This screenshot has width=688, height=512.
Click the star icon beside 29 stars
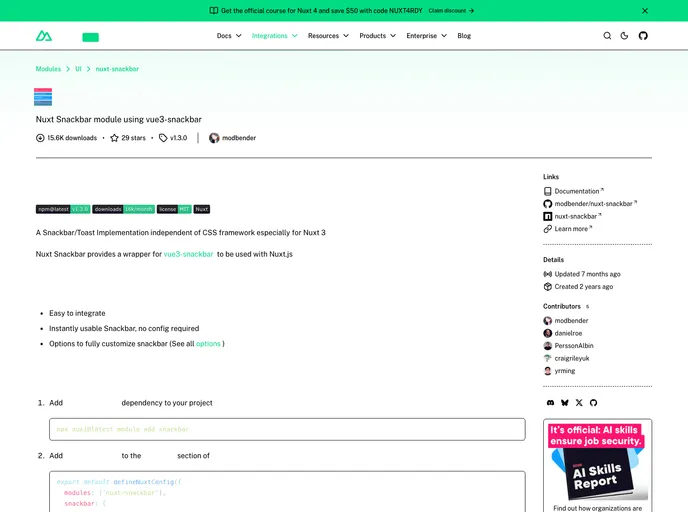114,138
